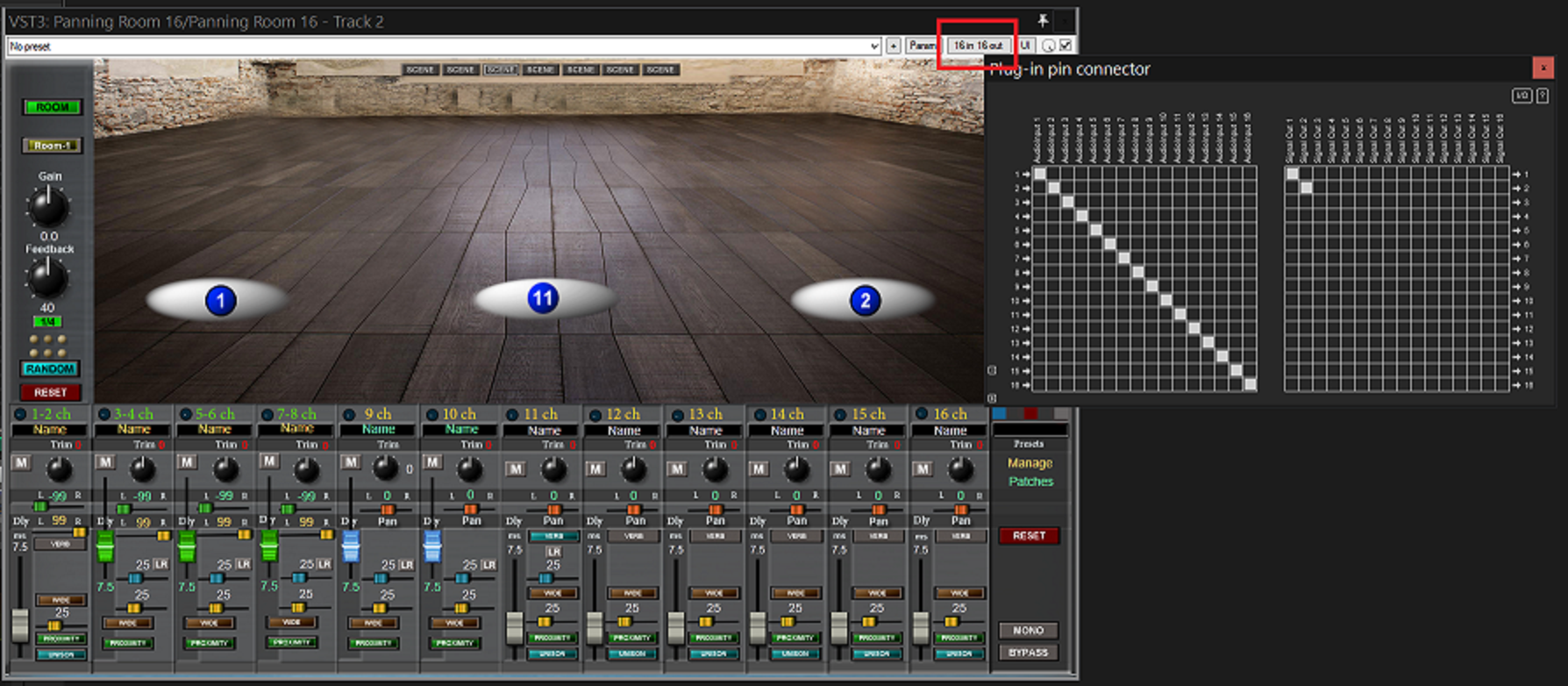Click the Trim knob on 16 ch strip
The width and height of the screenshot is (1568, 686).
point(960,469)
